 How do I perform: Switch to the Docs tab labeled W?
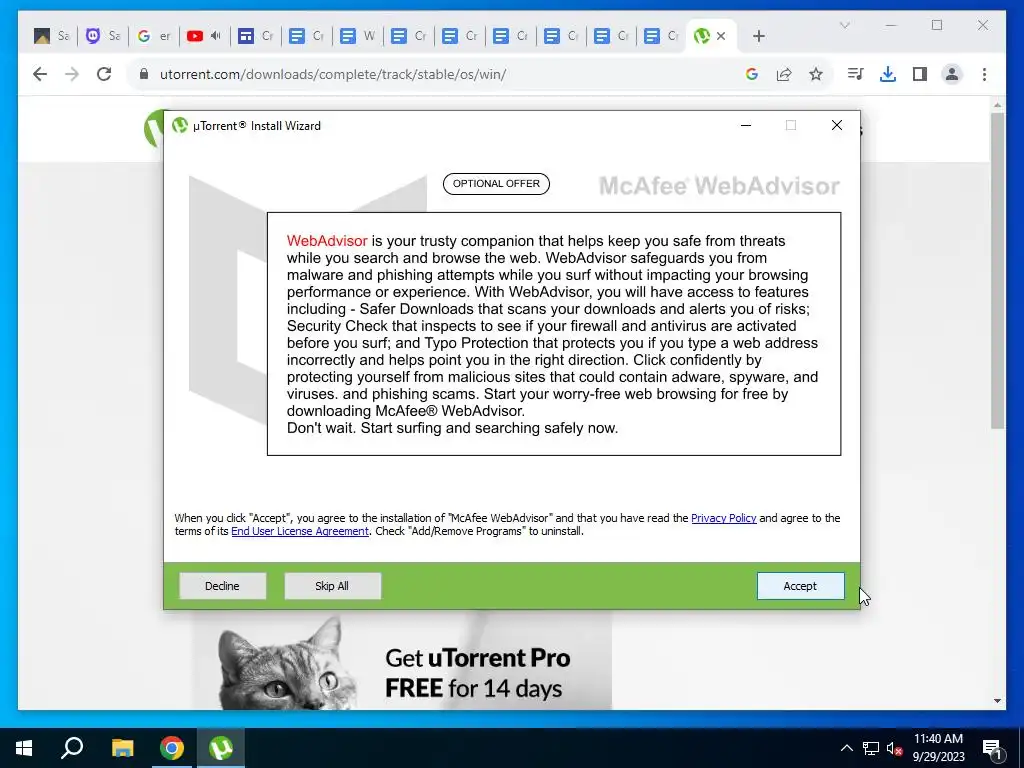[x=357, y=36]
